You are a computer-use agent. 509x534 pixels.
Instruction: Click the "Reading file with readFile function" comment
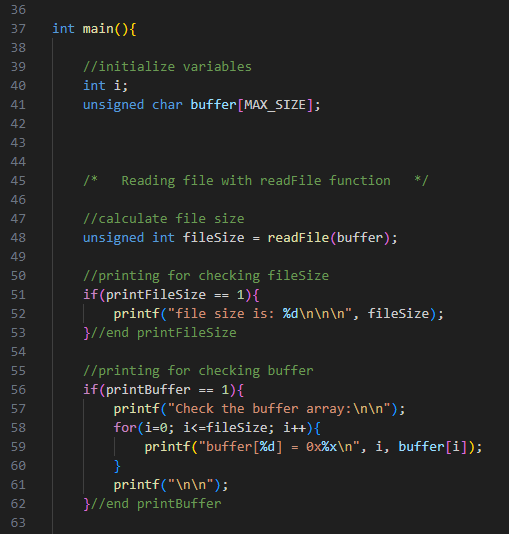click(256, 181)
